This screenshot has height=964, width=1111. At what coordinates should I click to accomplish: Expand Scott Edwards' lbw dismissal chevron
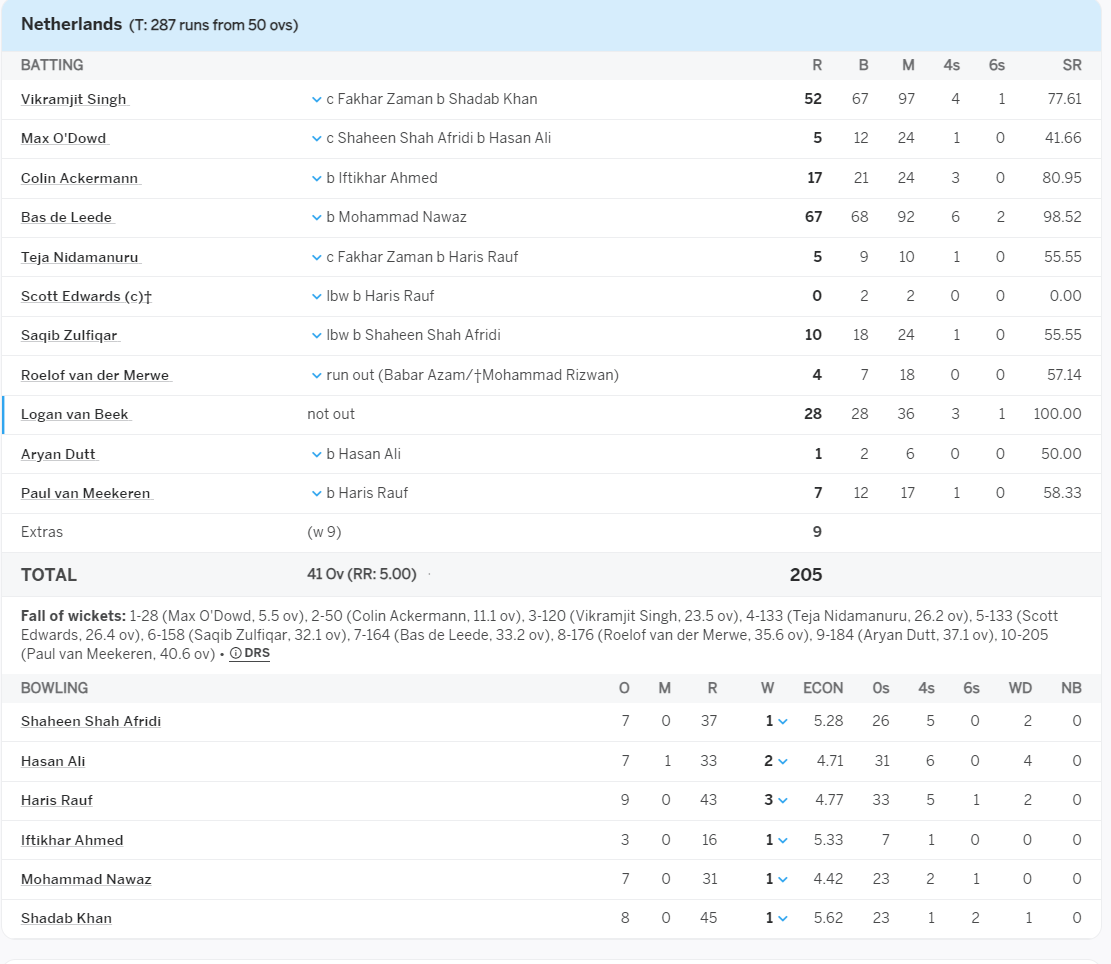tap(316, 296)
